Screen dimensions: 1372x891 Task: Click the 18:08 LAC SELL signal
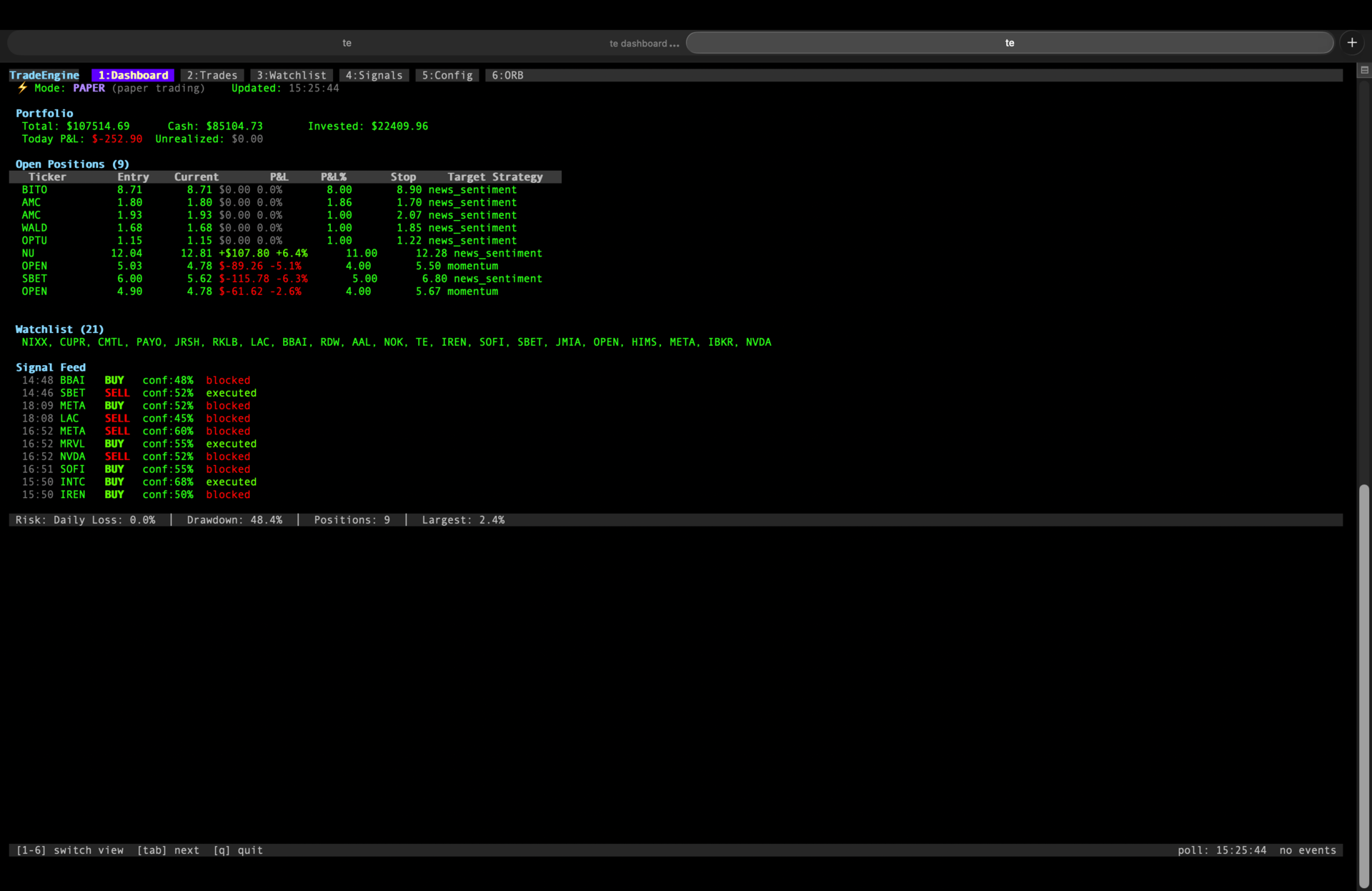(x=136, y=418)
